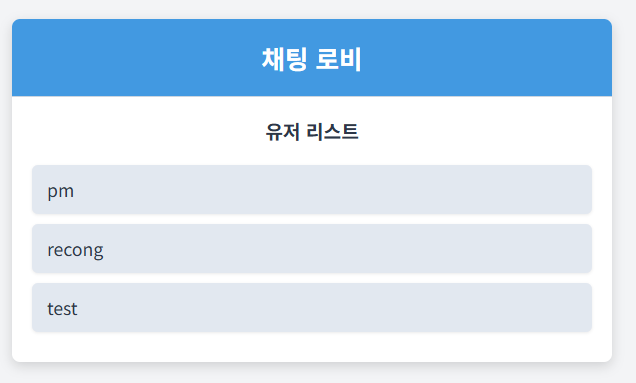The height and width of the screenshot is (383, 636).
Task: Click empty right side of pm row
Action: click(x=446, y=189)
